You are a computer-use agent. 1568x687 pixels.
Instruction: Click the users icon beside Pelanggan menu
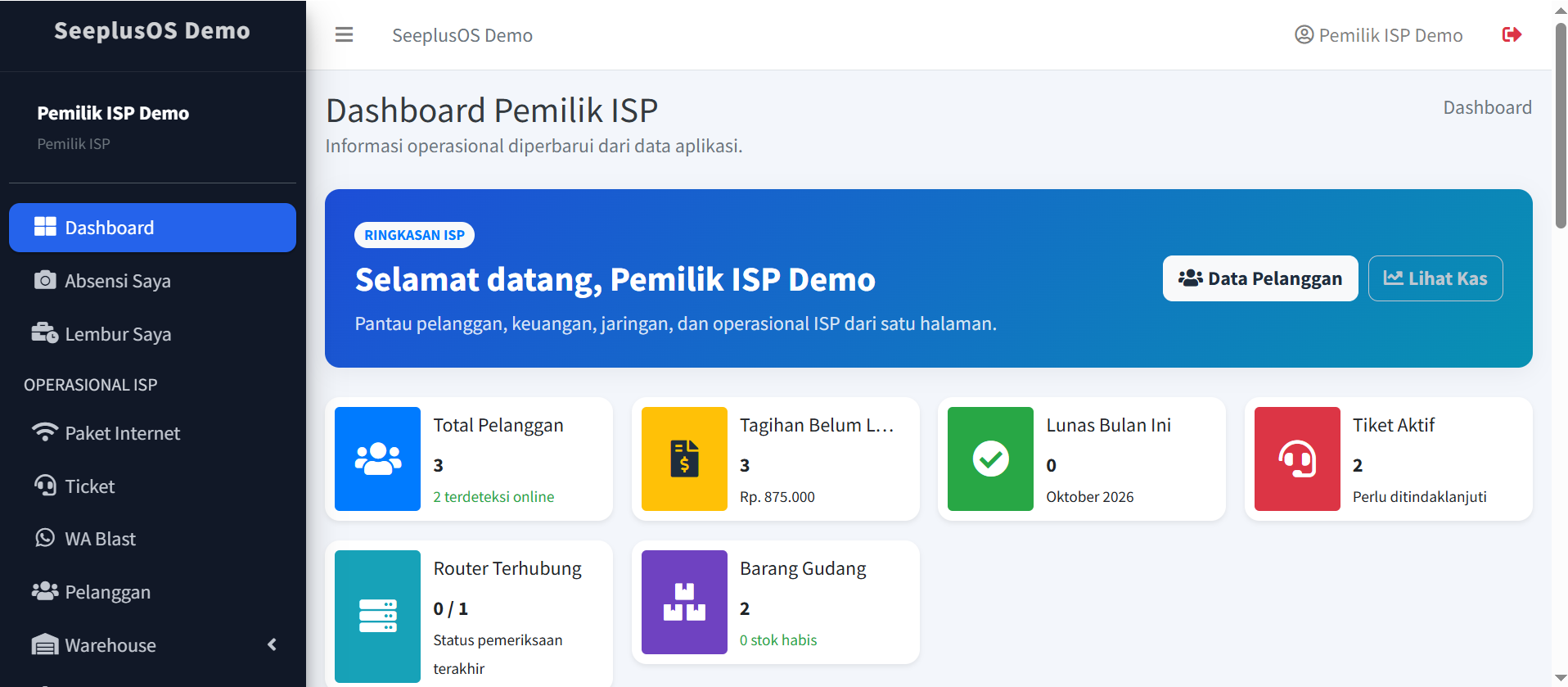(x=45, y=591)
